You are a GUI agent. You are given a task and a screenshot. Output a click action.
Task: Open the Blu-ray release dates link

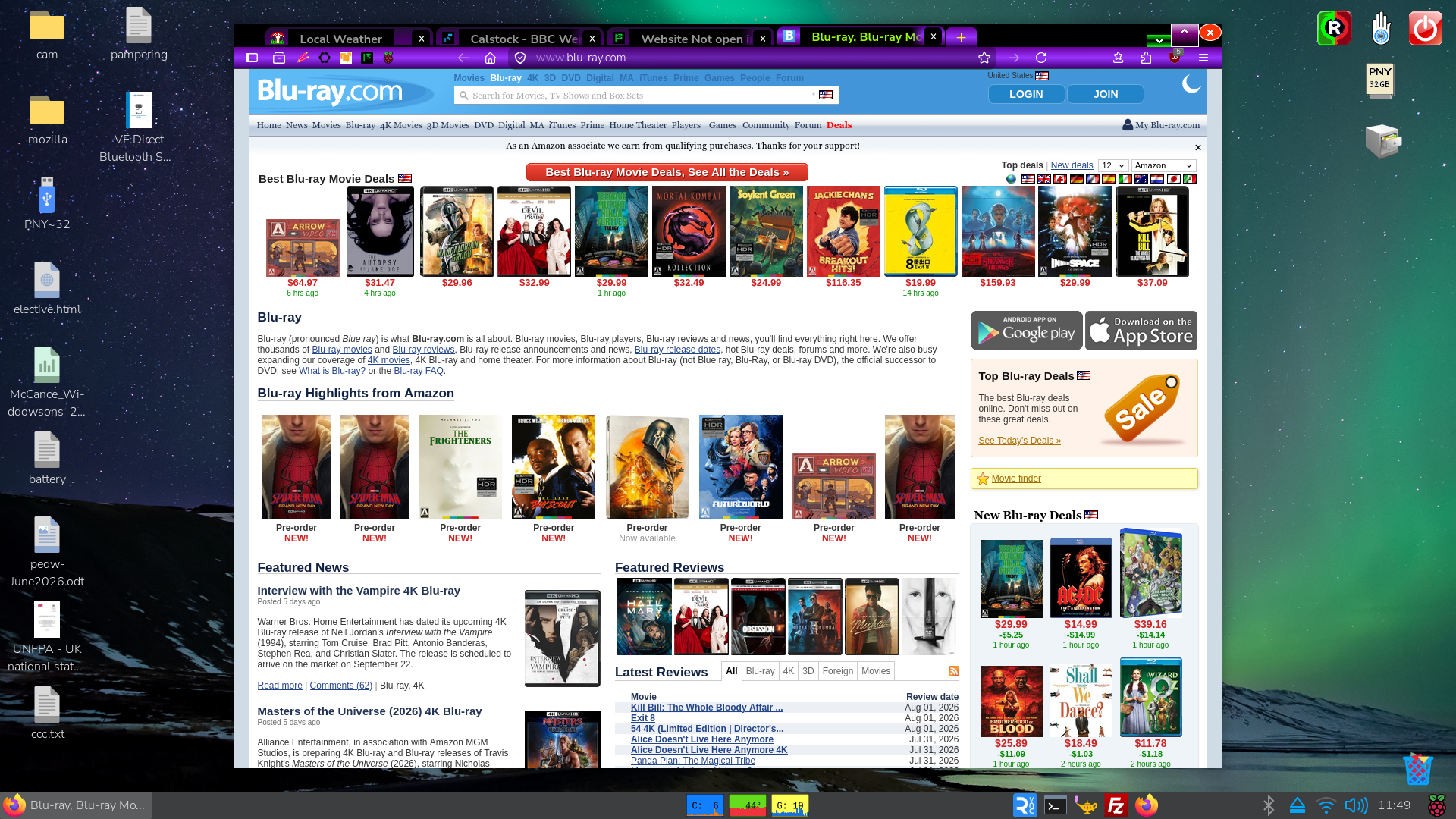click(x=677, y=350)
